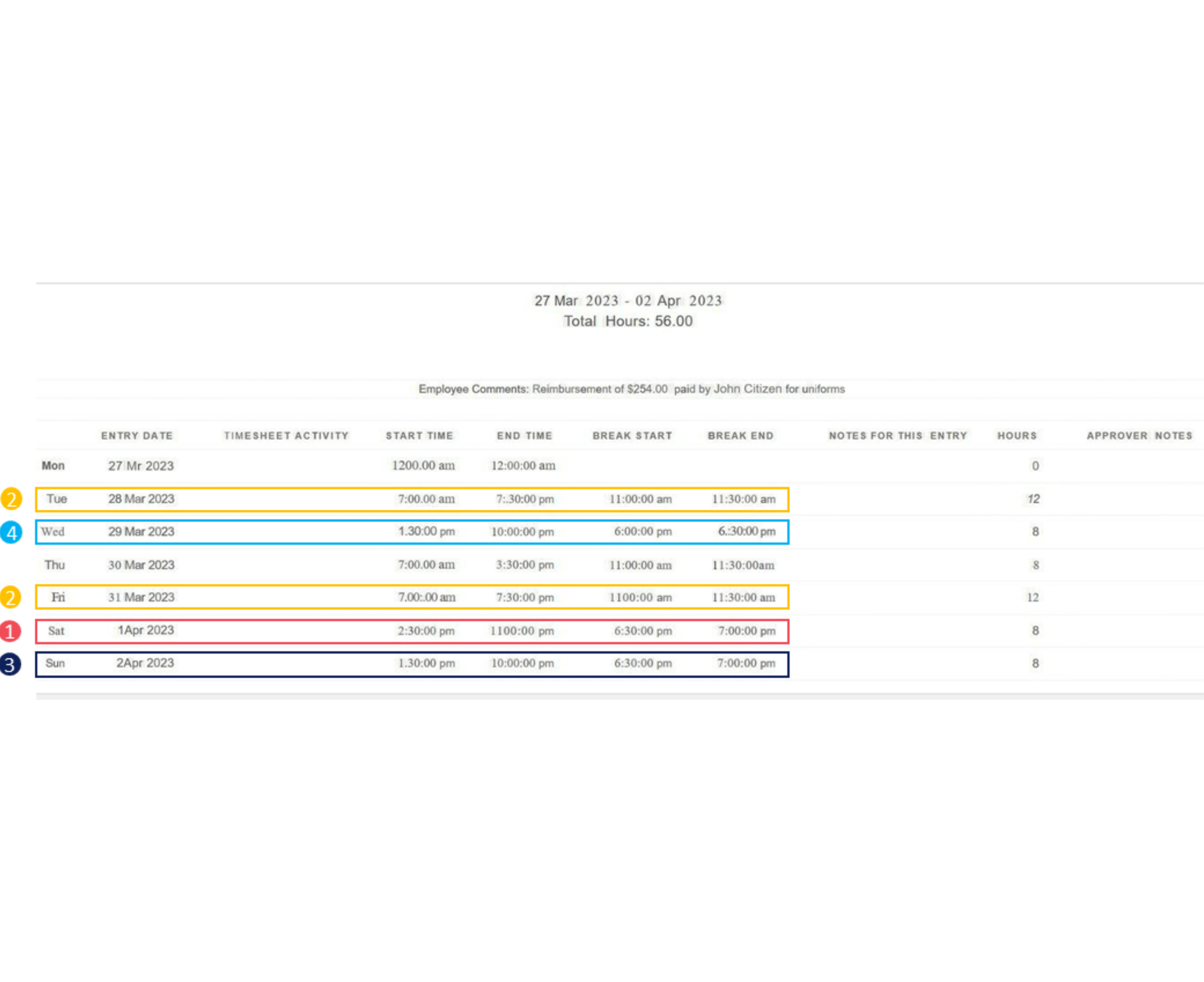The image size is (1204, 982).
Task: Click Friday's hours value of 12
Action: (x=1033, y=598)
